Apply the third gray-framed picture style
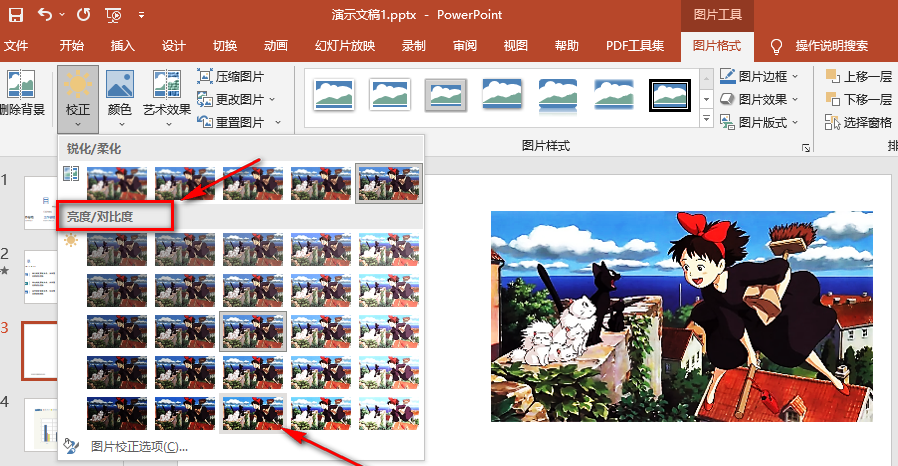The height and width of the screenshot is (466, 898). pos(446,94)
